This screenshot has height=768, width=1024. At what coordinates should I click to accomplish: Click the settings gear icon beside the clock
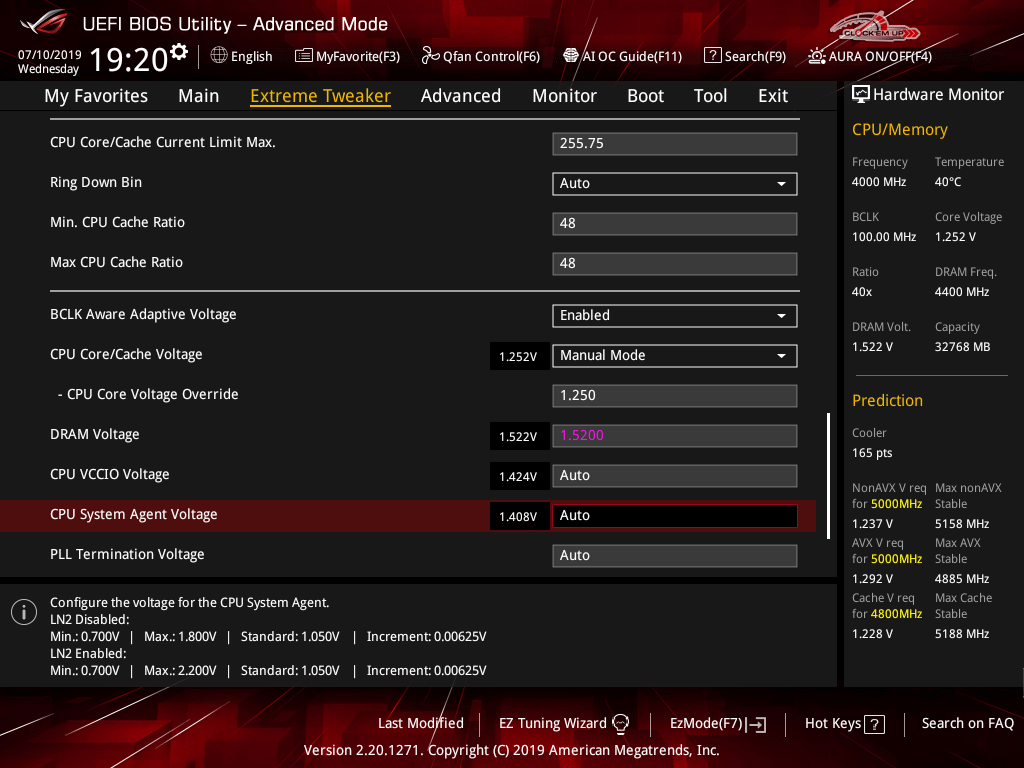pyautogui.click(x=179, y=51)
